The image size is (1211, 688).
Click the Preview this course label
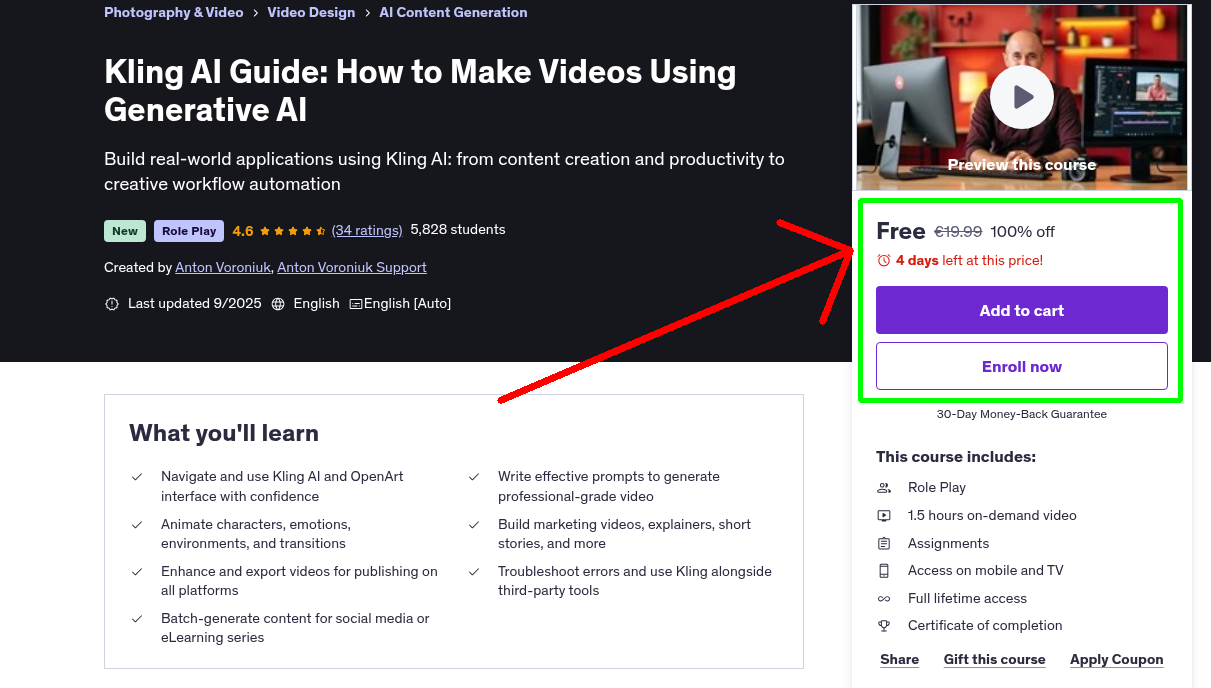point(1022,165)
